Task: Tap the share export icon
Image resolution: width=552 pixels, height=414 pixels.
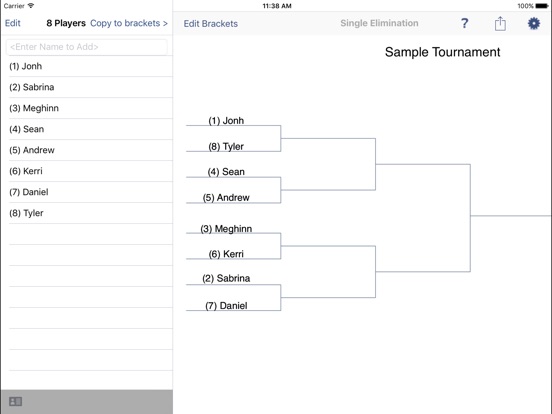Action: click(500, 23)
